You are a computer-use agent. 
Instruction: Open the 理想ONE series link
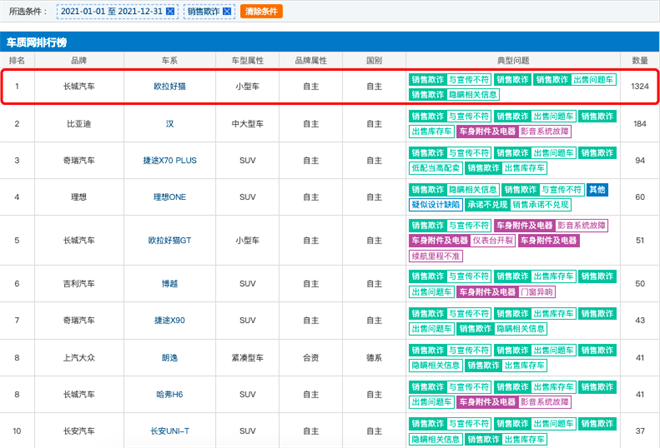[x=170, y=197]
